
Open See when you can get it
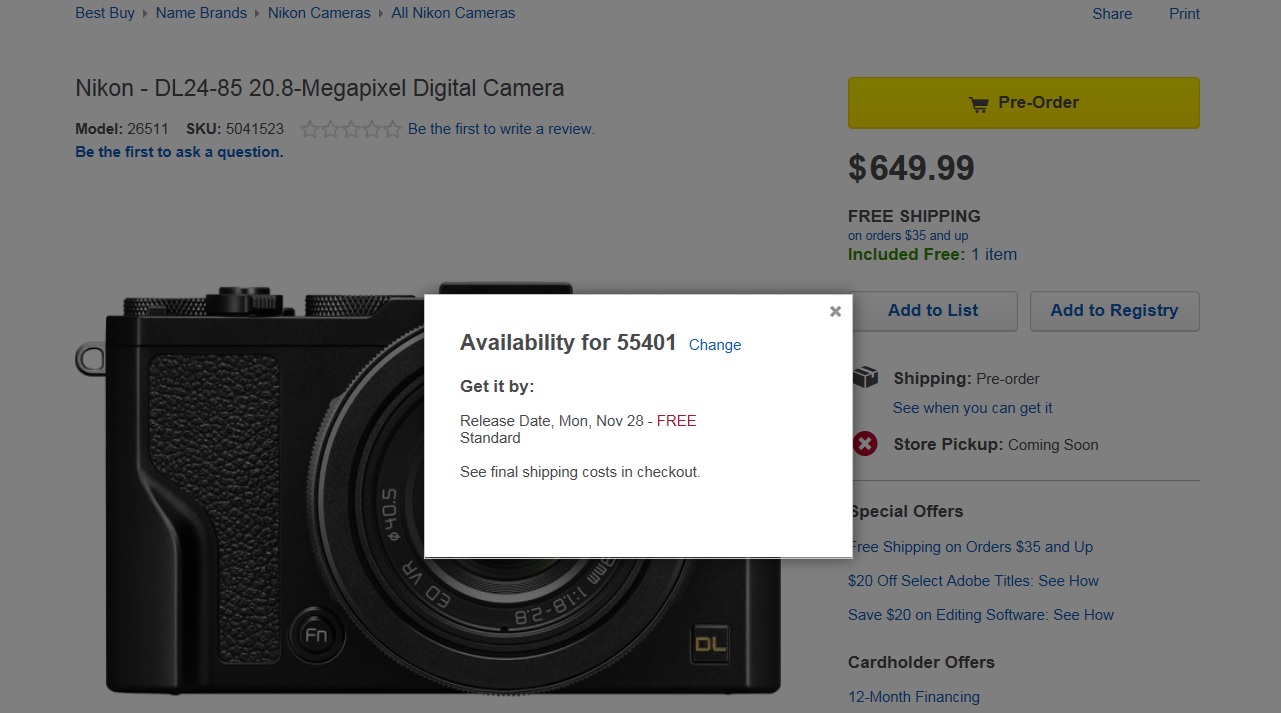972,408
